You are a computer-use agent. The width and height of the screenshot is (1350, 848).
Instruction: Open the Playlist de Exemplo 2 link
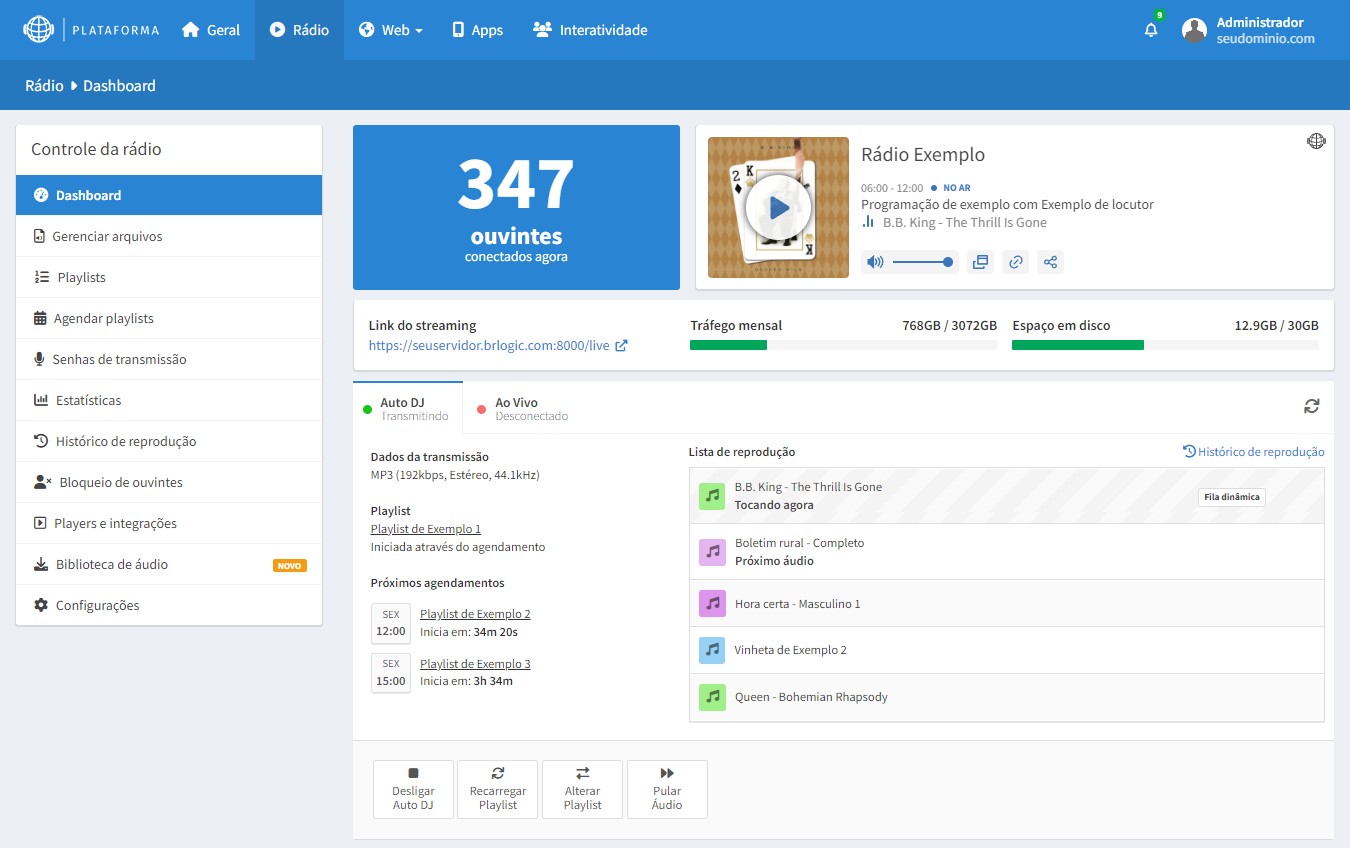475,614
